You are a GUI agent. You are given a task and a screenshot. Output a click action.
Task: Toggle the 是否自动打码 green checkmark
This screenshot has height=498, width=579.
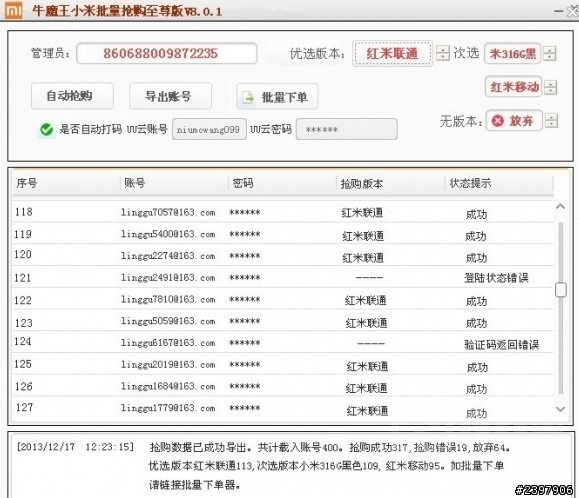tap(46, 130)
